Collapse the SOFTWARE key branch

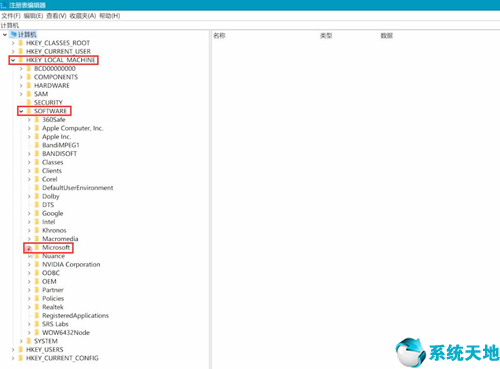click(21, 111)
